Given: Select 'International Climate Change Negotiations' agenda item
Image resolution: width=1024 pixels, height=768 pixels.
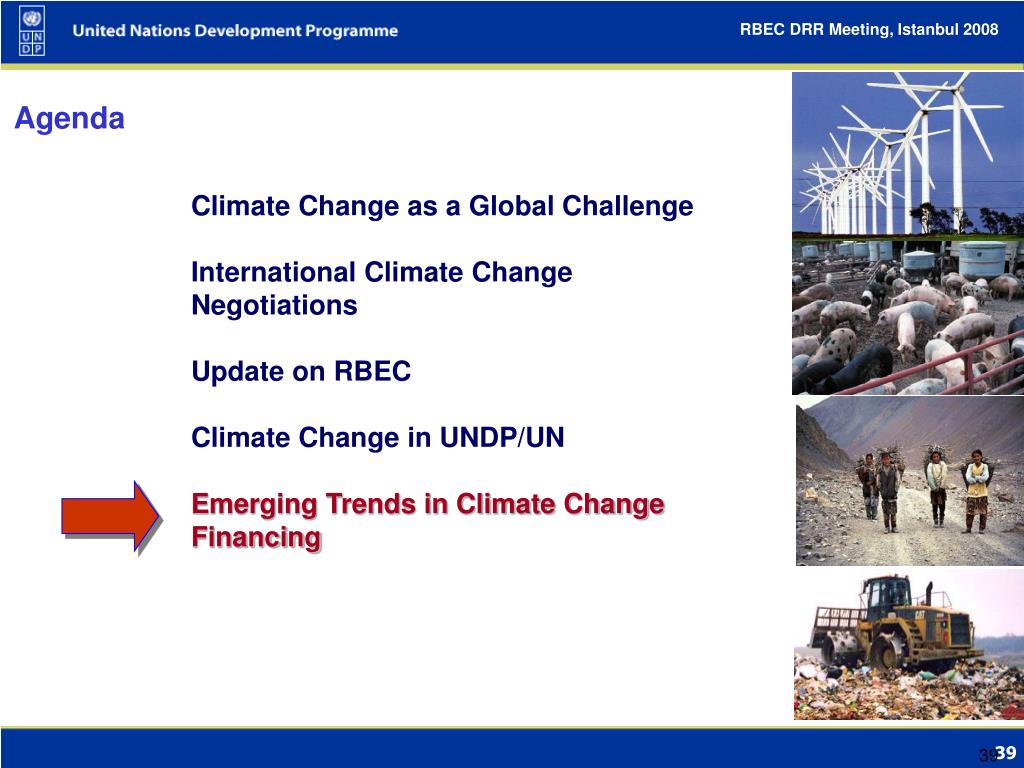Looking at the screenshot, I should tap(382, 289).
